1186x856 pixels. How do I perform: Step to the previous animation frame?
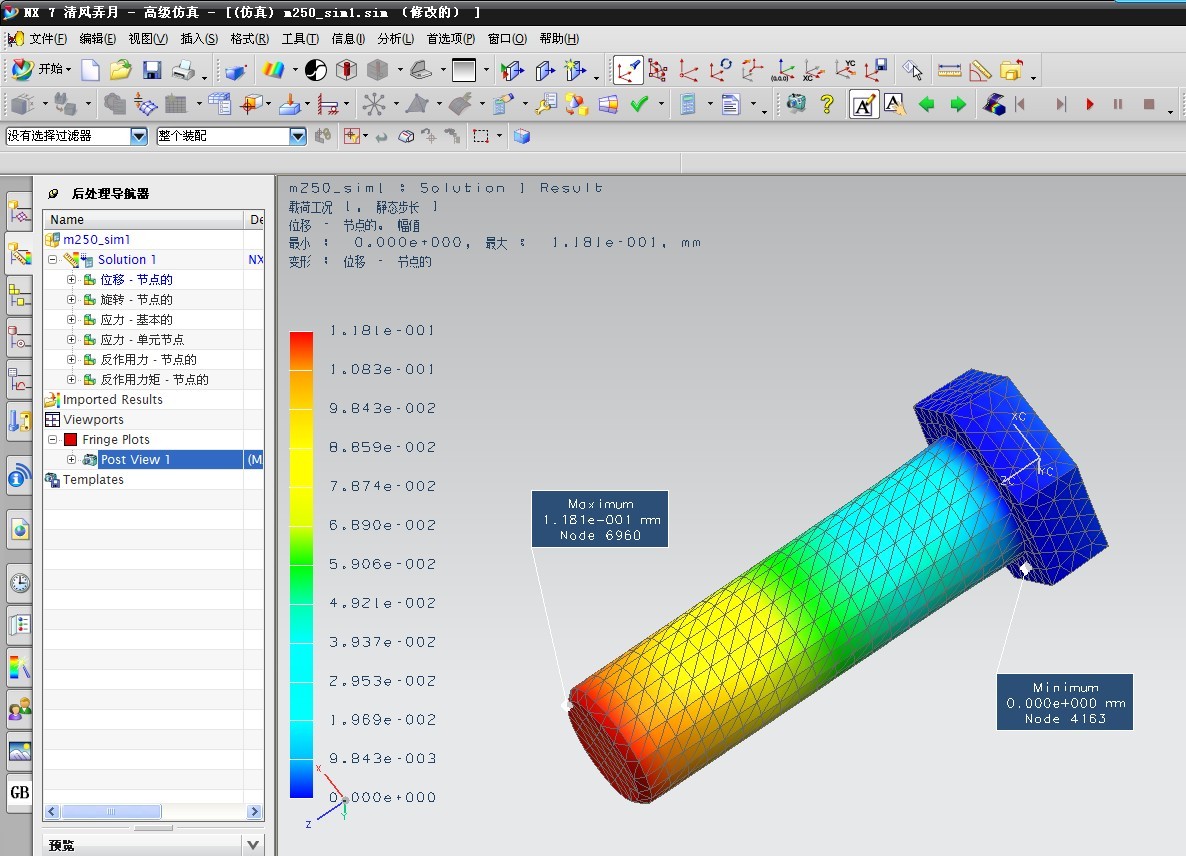tap(1020, 104)
